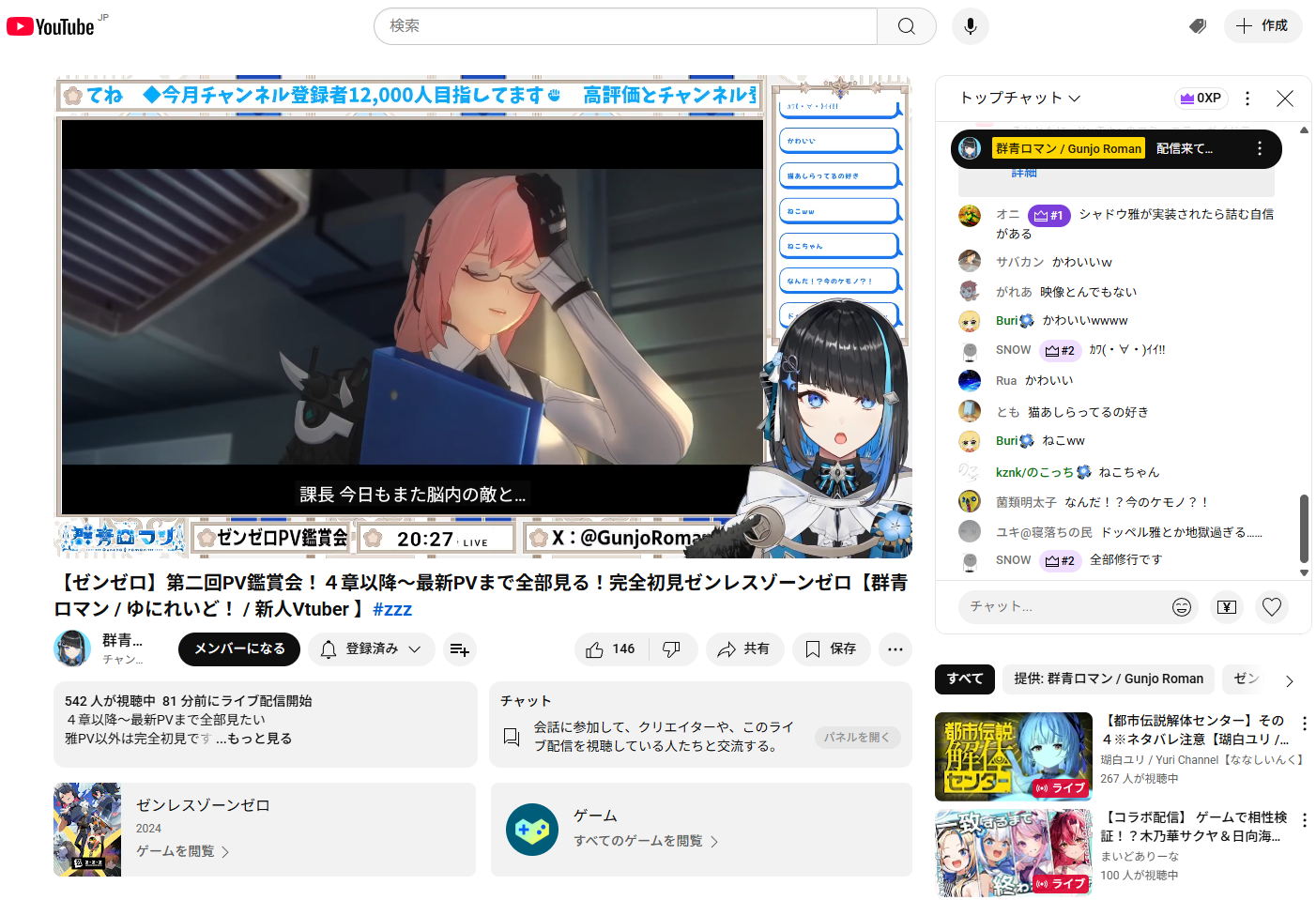
Task: Dislike the video
Action: (672, 649)
